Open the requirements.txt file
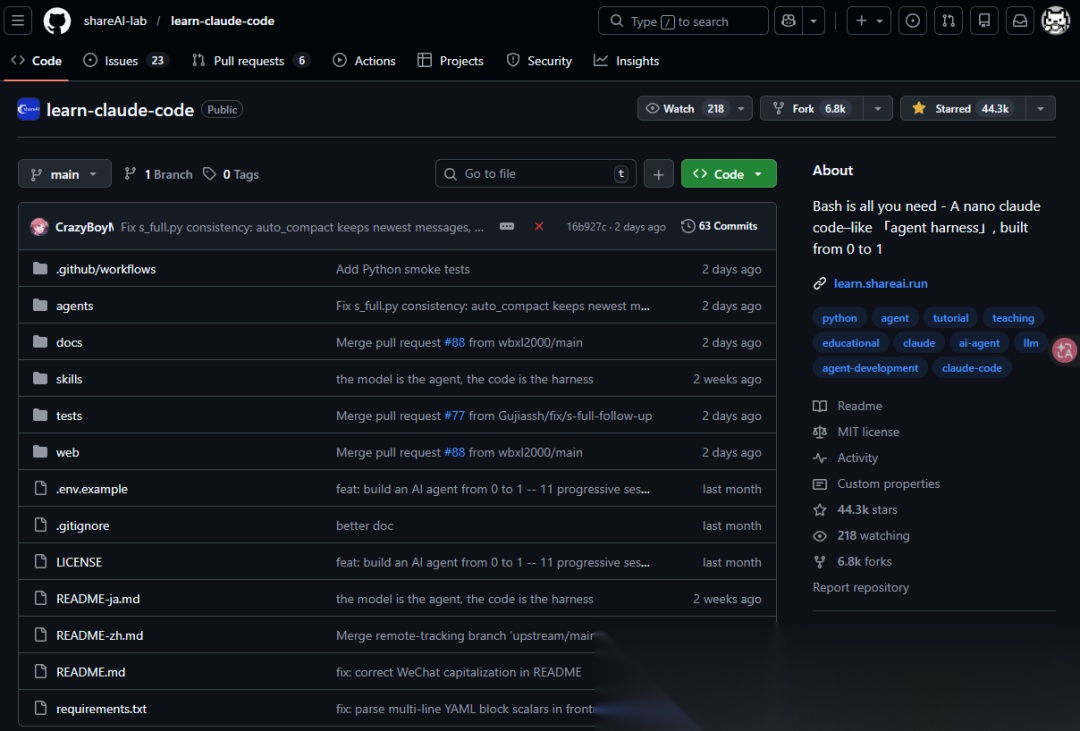The width and height of the screenshot is (1080, 731). pos(101,708)
